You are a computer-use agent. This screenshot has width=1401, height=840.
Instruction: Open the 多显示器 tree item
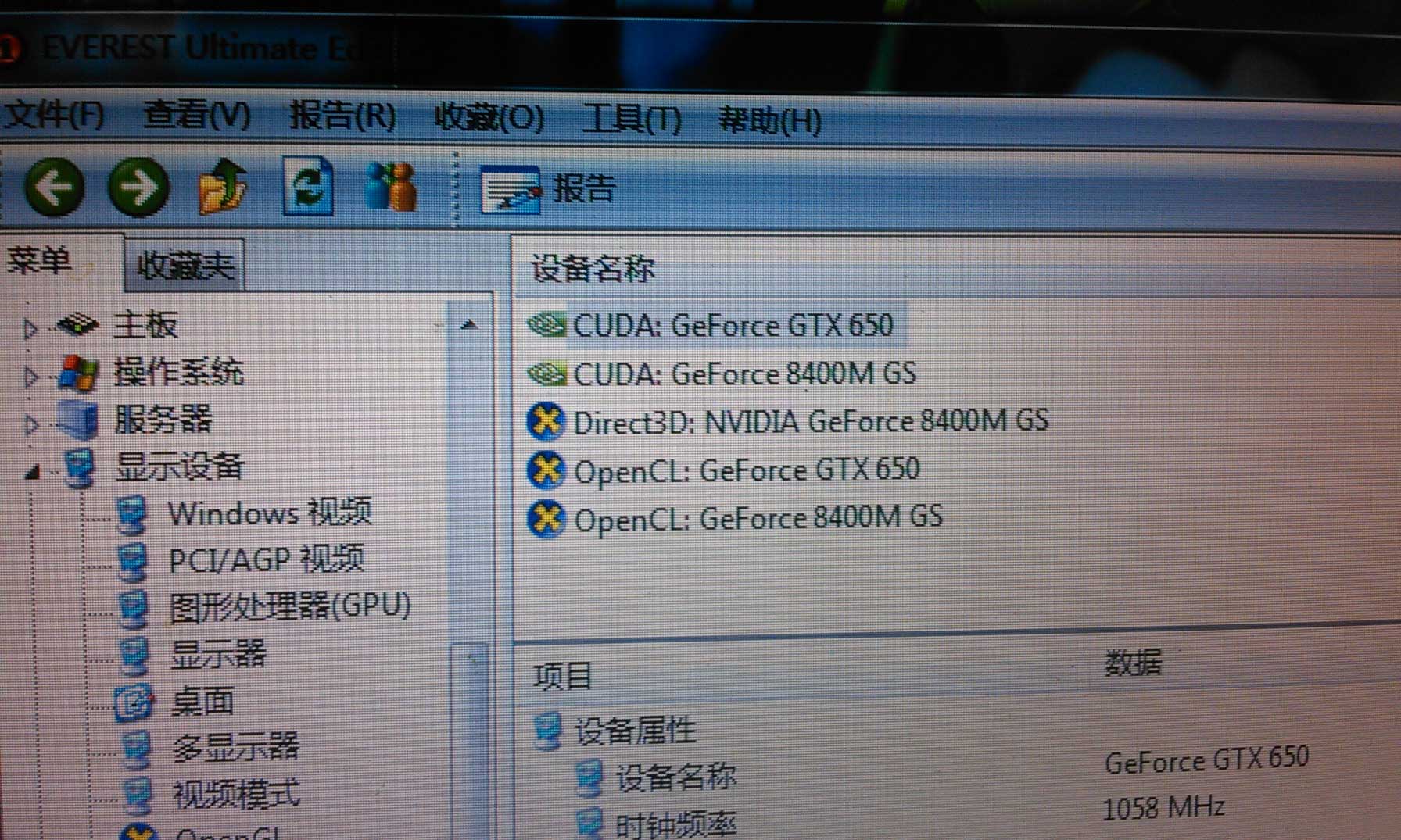click(x=235, y=748)
